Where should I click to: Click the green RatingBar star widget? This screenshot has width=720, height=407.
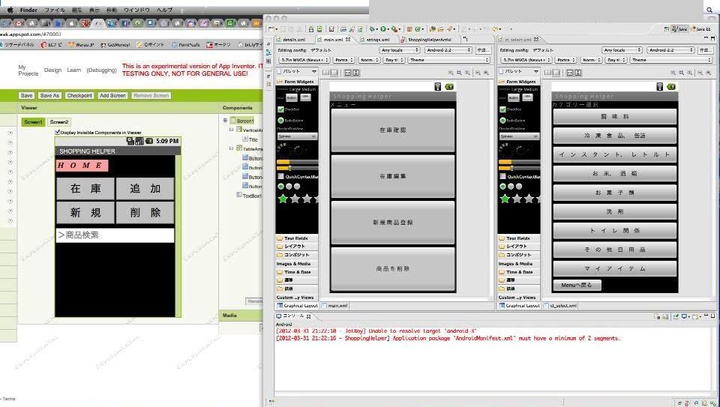click(283, 198)
